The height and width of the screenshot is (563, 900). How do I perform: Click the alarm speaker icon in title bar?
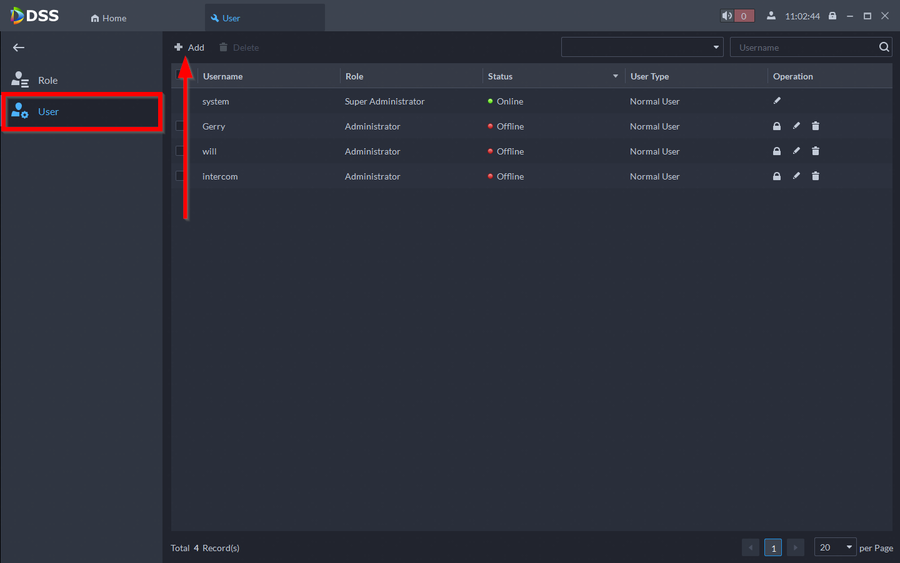pyautogui.click(x=727, y=16)
